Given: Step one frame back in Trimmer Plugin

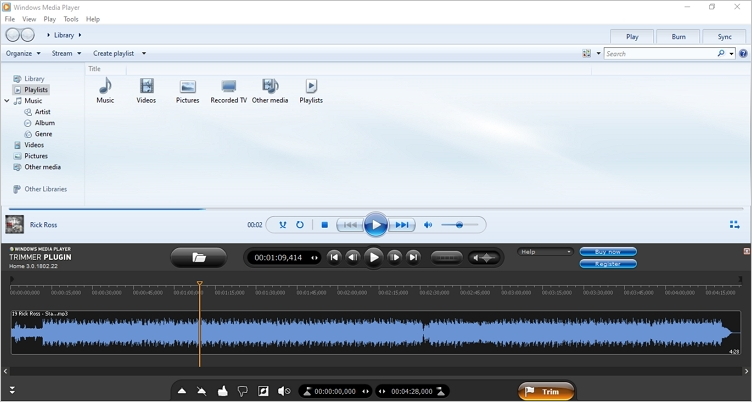Looking at the screenshot, I should (353, 258).
